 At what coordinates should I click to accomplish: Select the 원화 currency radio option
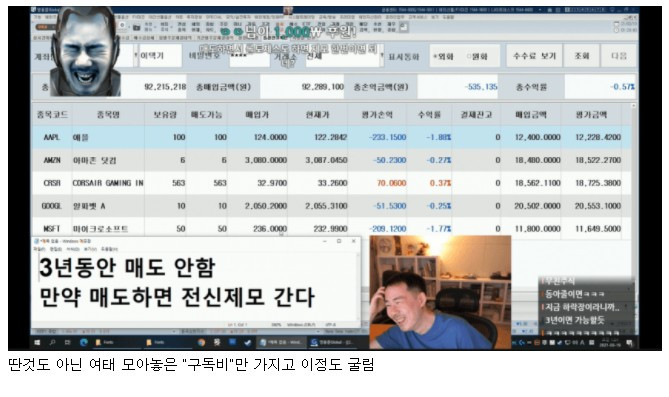[x=477, y=56]
